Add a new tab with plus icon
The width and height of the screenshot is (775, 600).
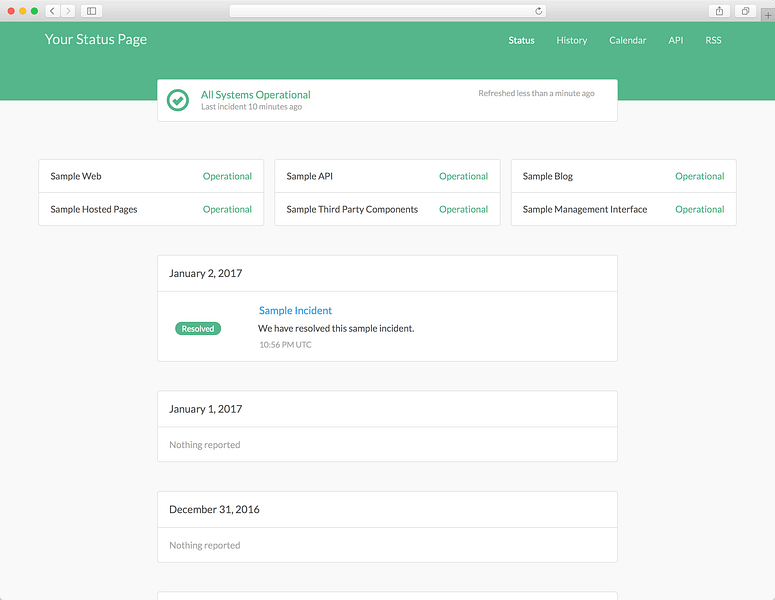pos(768,15)
